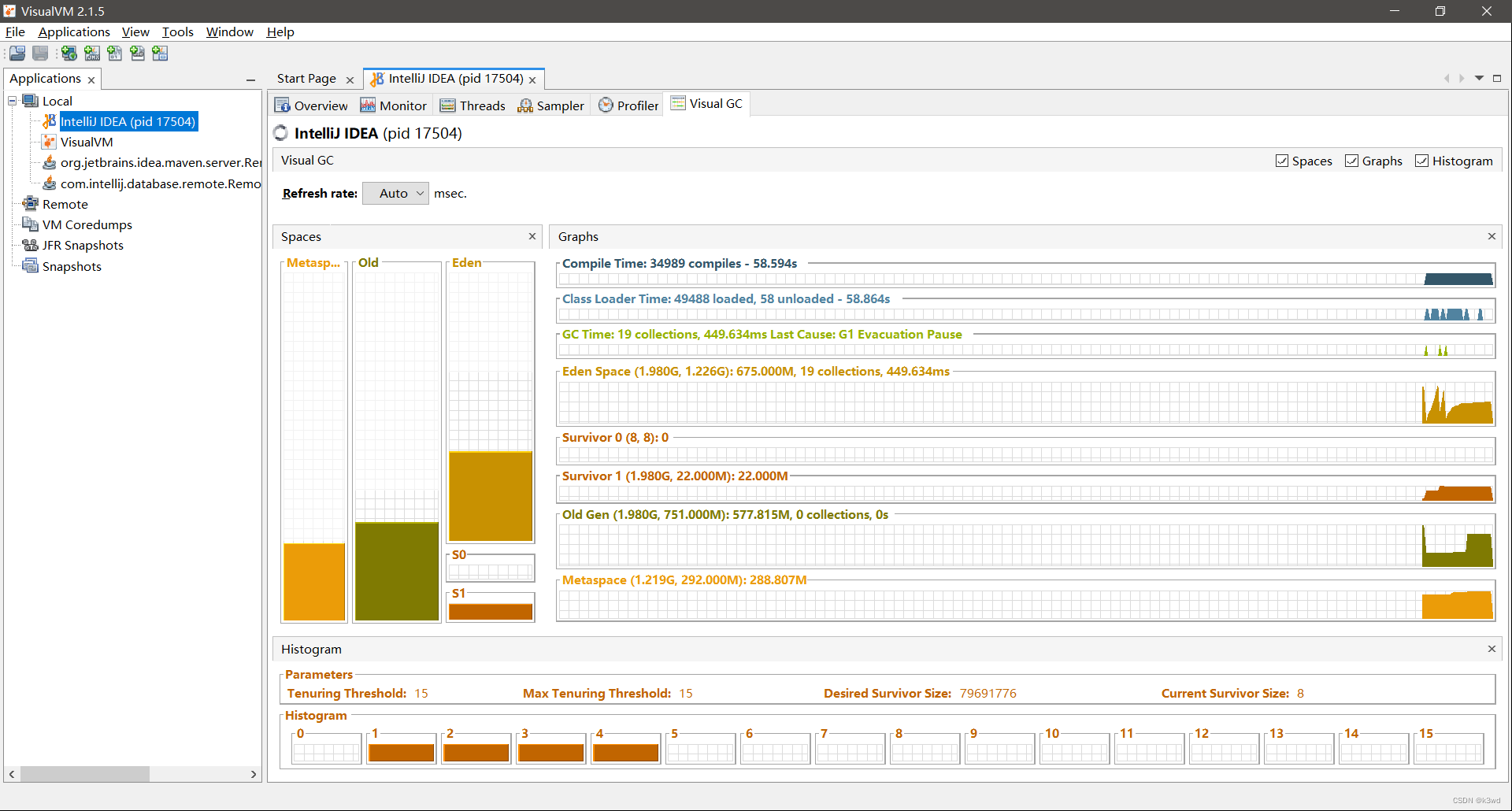1512x811 pixels.
Task: Switch to the Profiler tab
Action: click(628, 106)
